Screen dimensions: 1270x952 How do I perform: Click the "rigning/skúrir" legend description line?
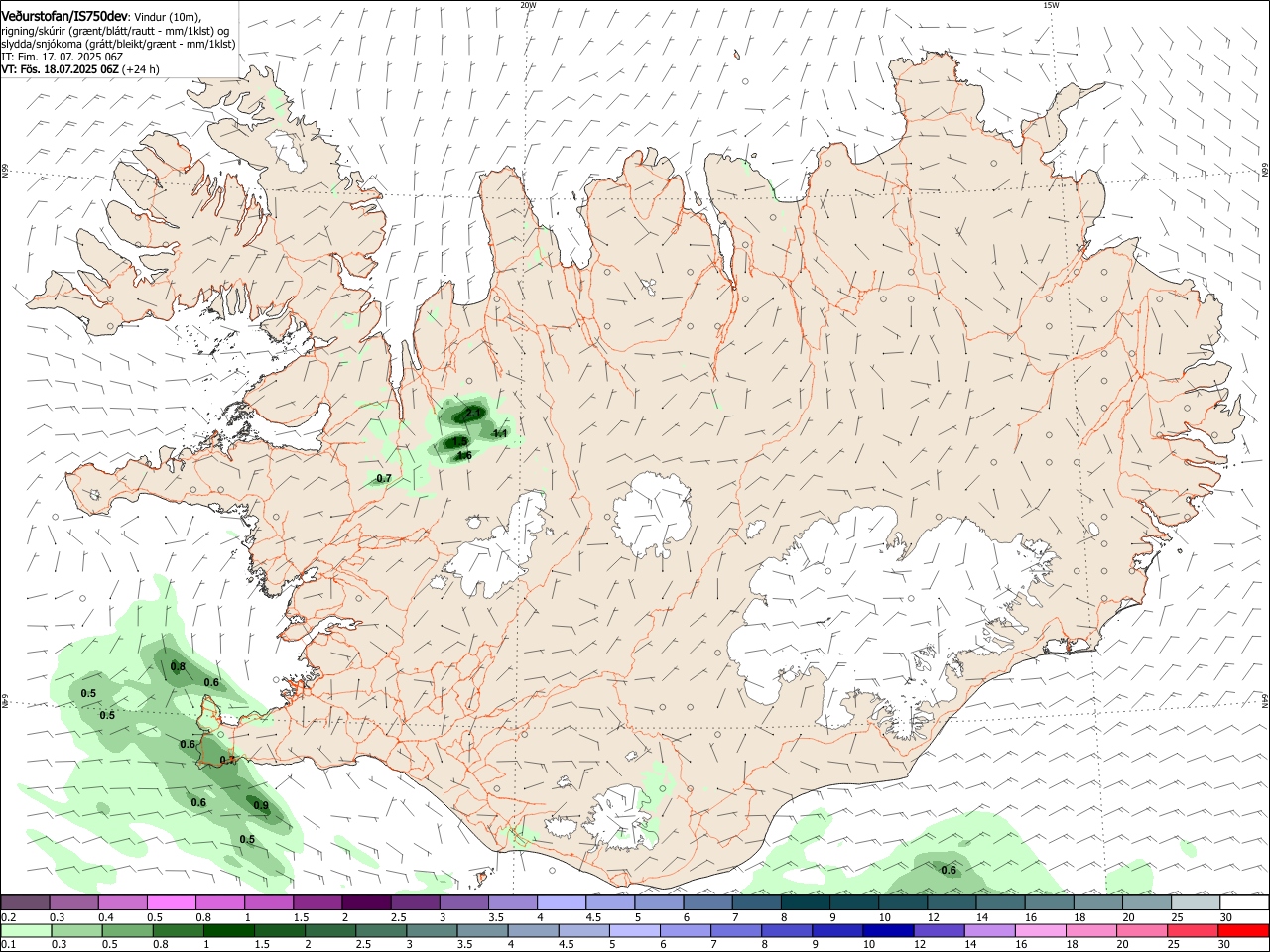click(115, 30)
